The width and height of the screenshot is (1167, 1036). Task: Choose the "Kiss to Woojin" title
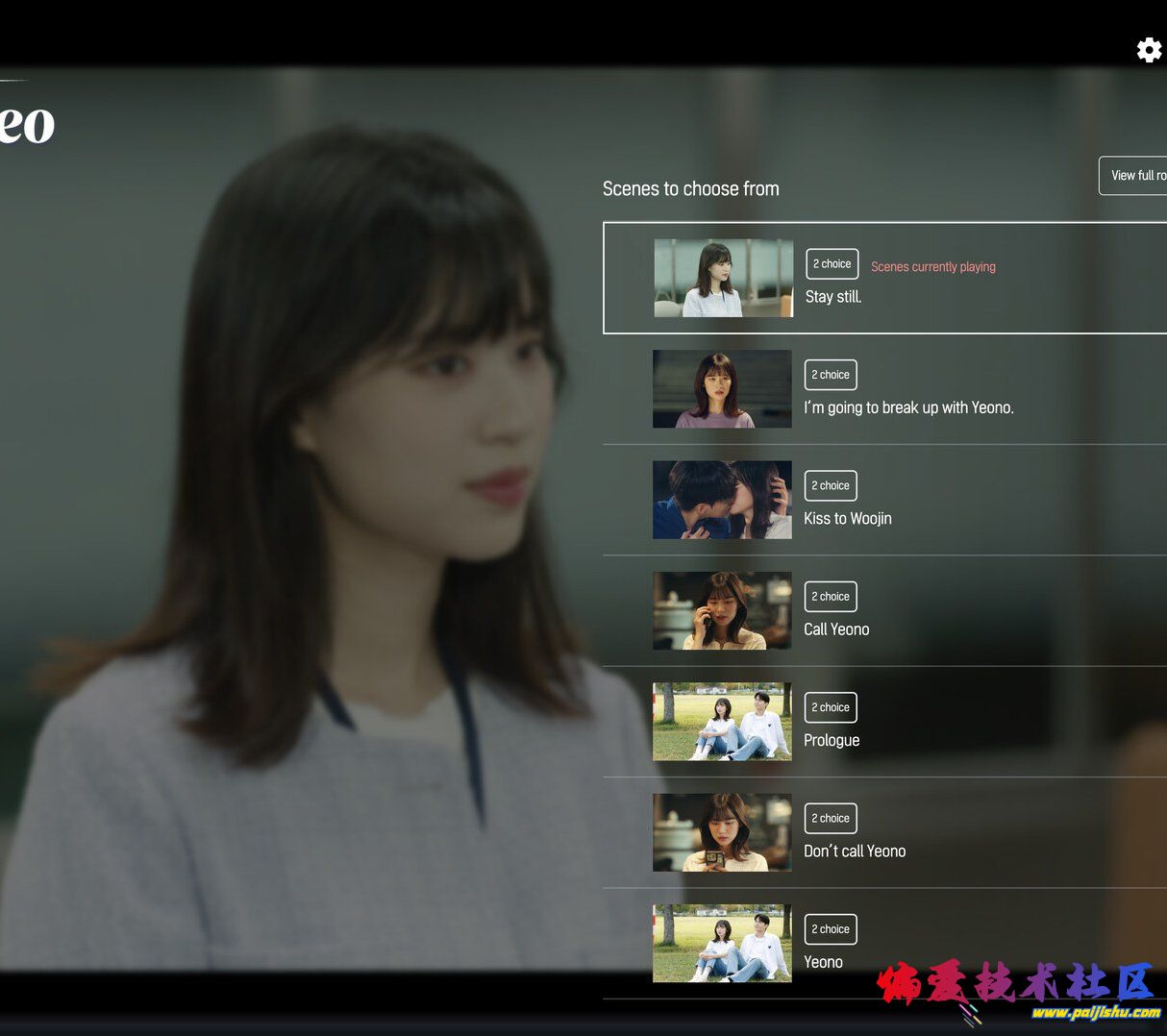click(x=847, y=519)
